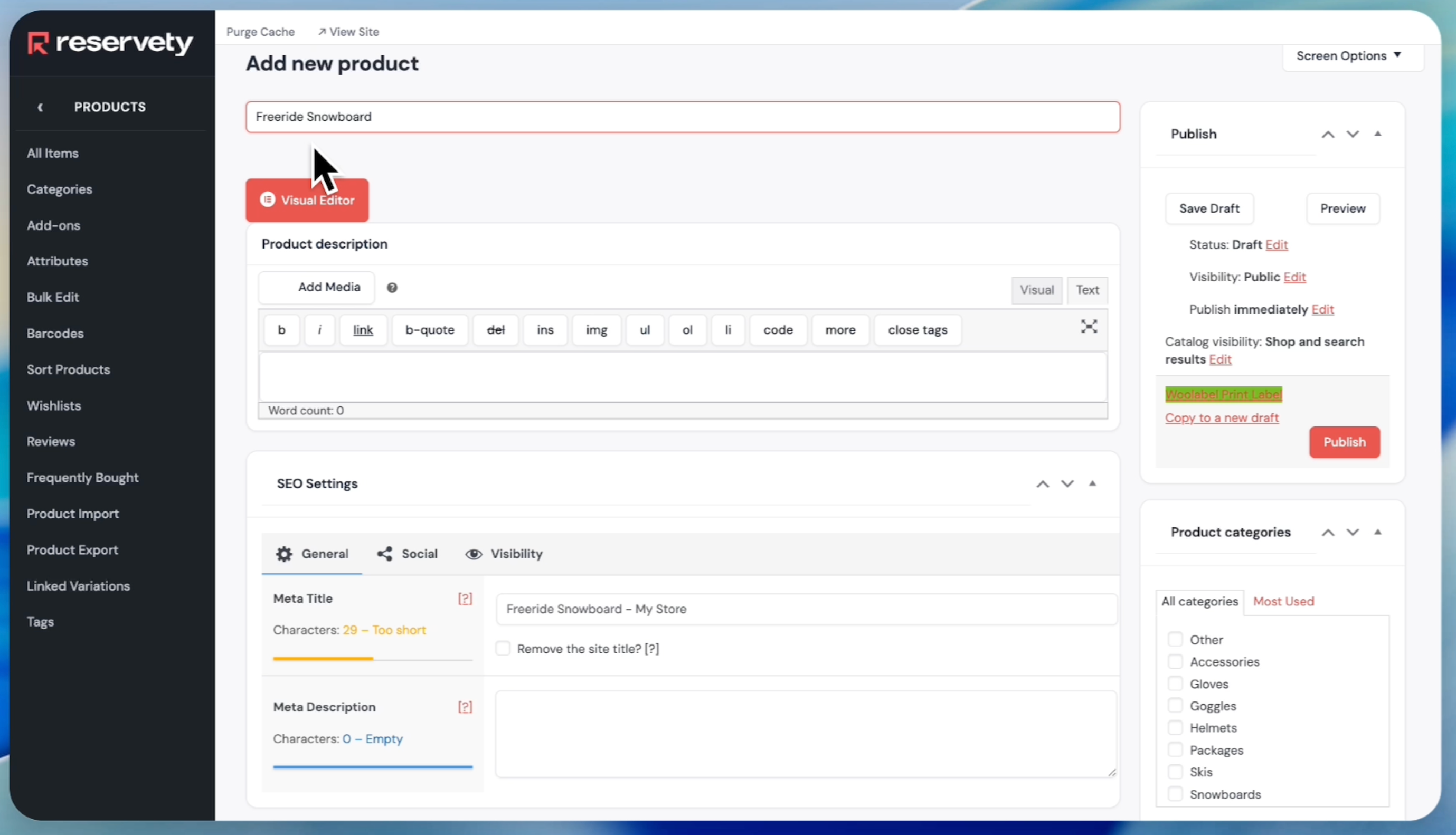Click the Meta Title character progress bar
The image size is (1456, 835).
pos(372,659)
